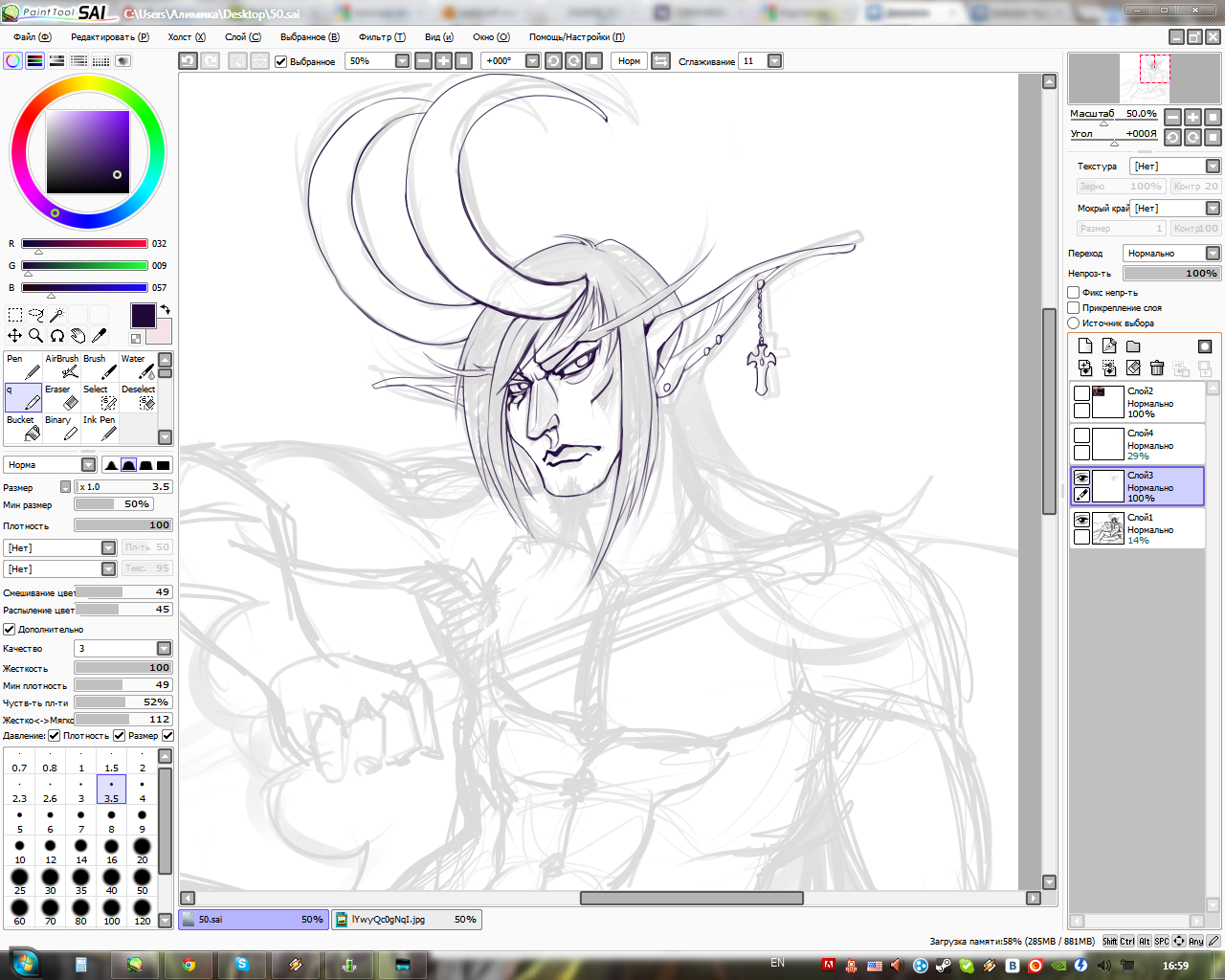
Task: Toggle pressure Размер checkbox
Action: (120, 735)
